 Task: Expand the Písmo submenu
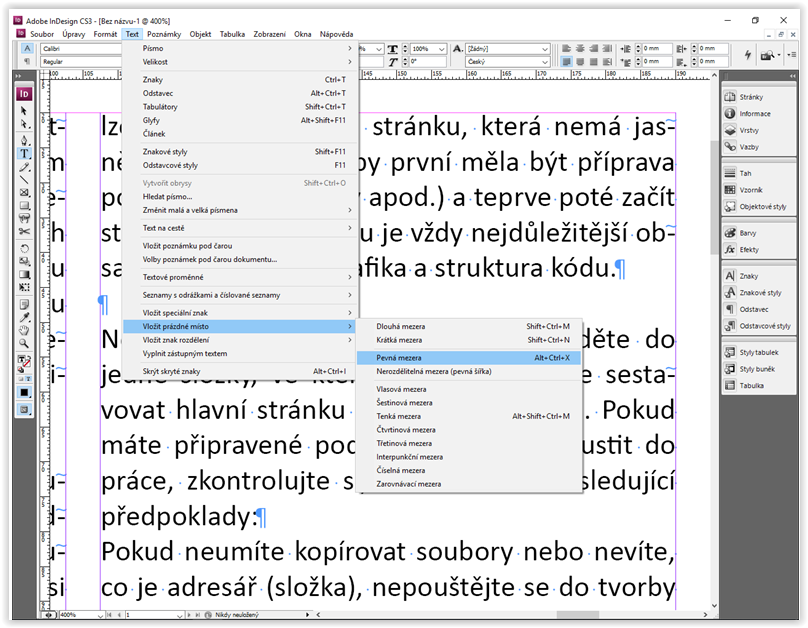(x=240, y=48)
